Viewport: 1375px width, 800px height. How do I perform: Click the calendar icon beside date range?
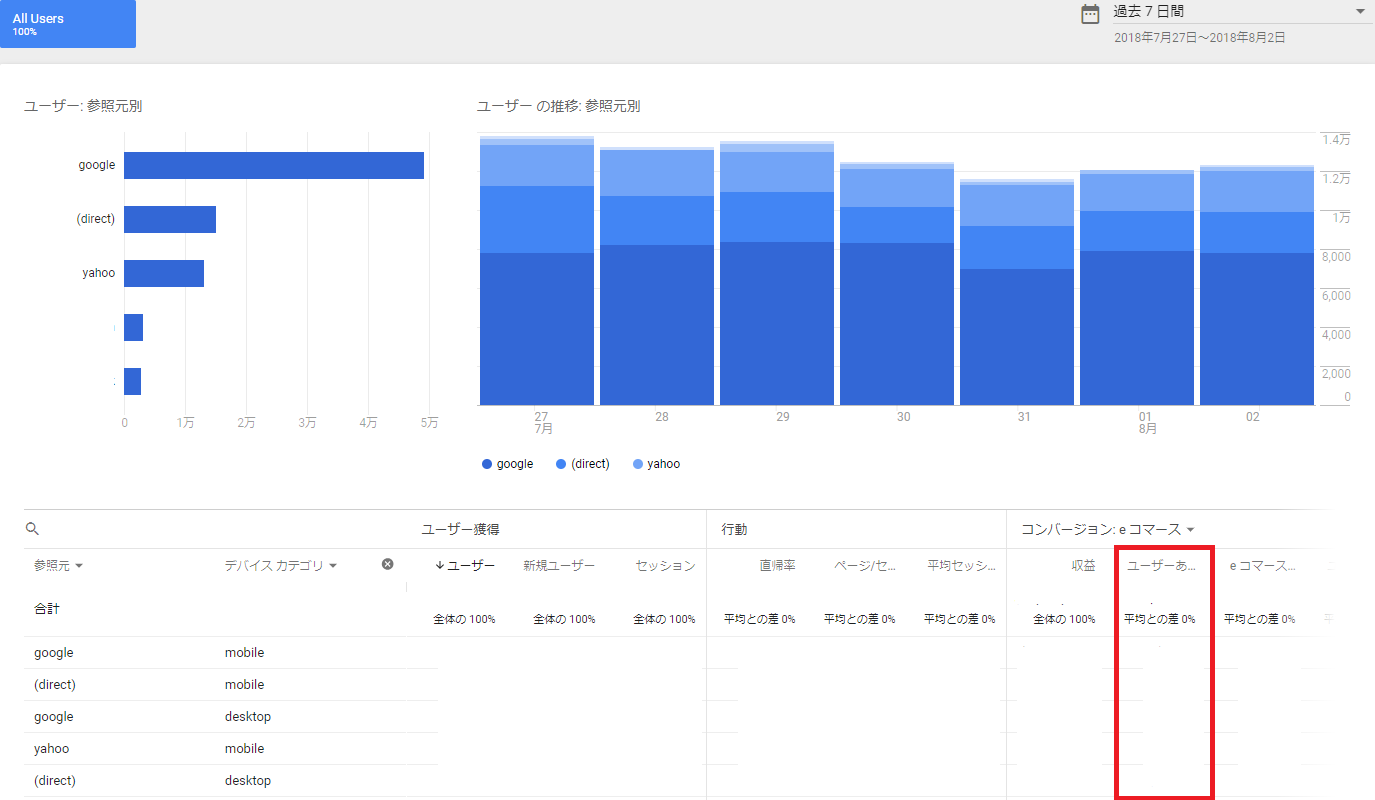point(1091,14)
